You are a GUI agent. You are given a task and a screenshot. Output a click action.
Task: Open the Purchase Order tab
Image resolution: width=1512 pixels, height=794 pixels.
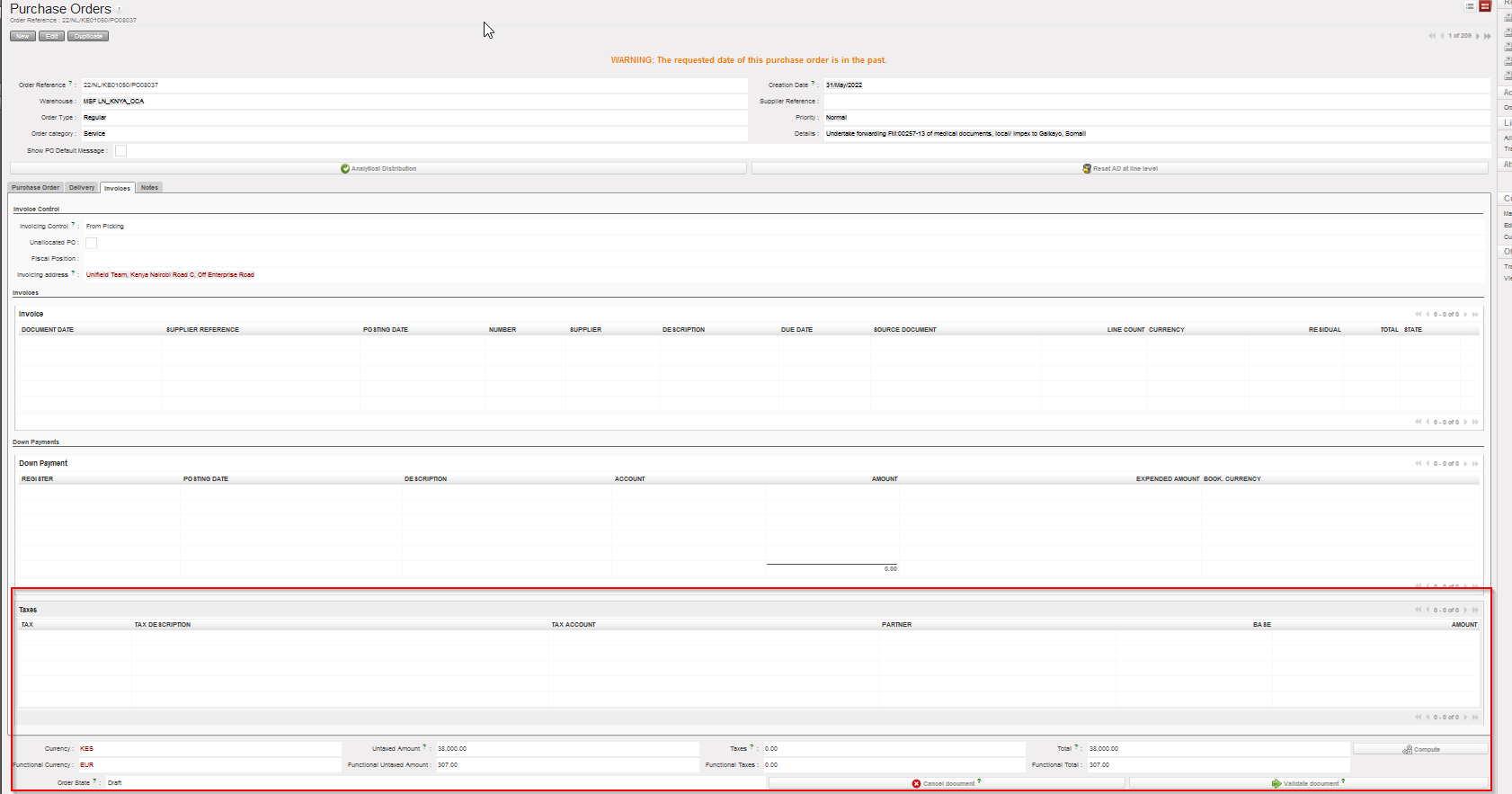(x=36, y=188)
